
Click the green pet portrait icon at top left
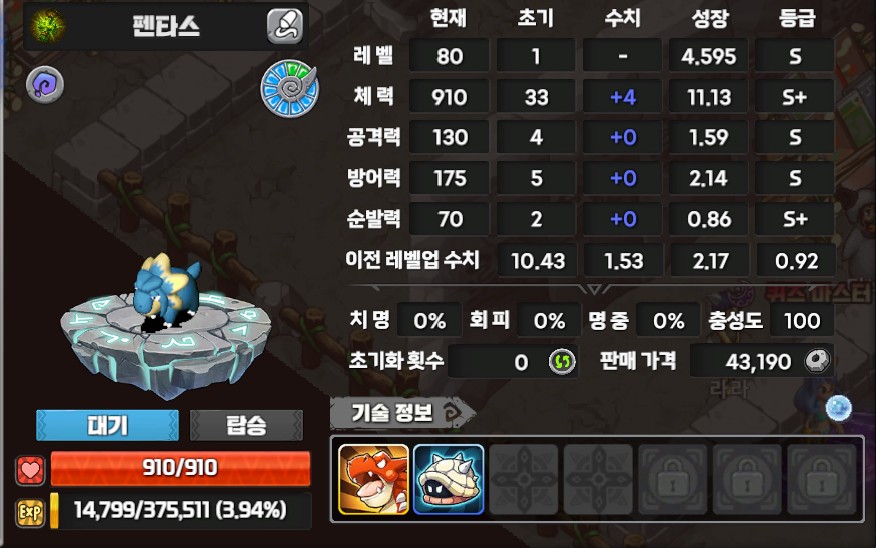(47, 26)
